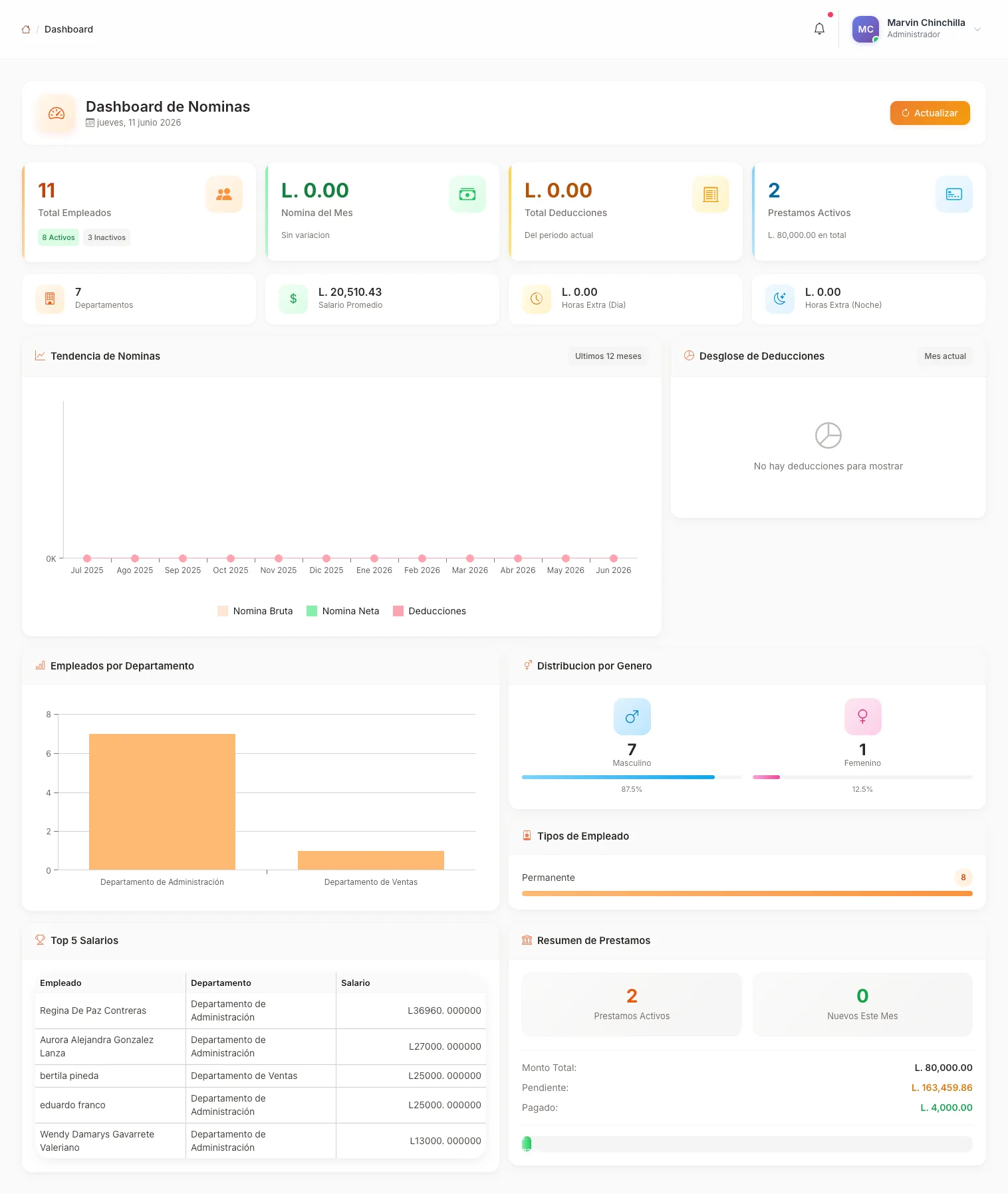Click the Resumen de Prestamos bank icon

527,940
